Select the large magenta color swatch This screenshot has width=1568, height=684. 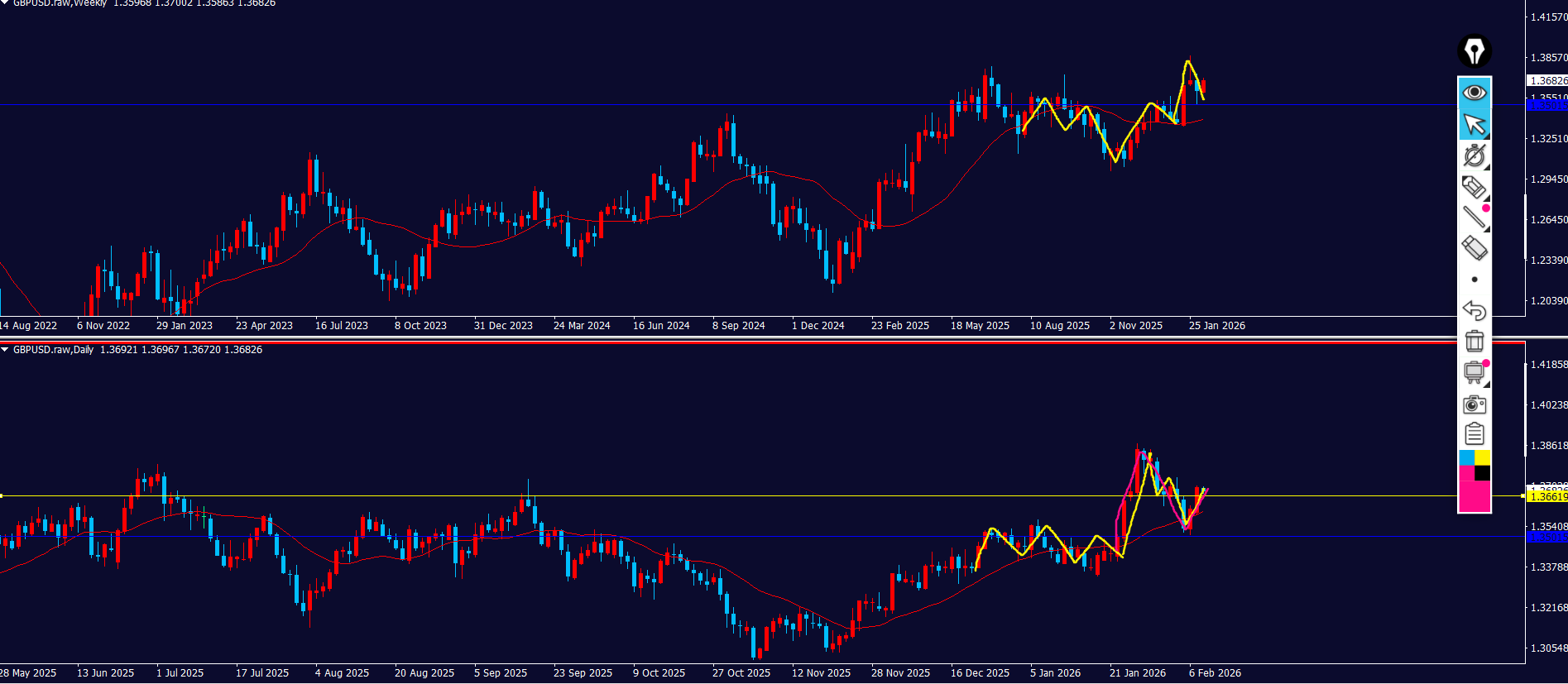point(1474,496)
